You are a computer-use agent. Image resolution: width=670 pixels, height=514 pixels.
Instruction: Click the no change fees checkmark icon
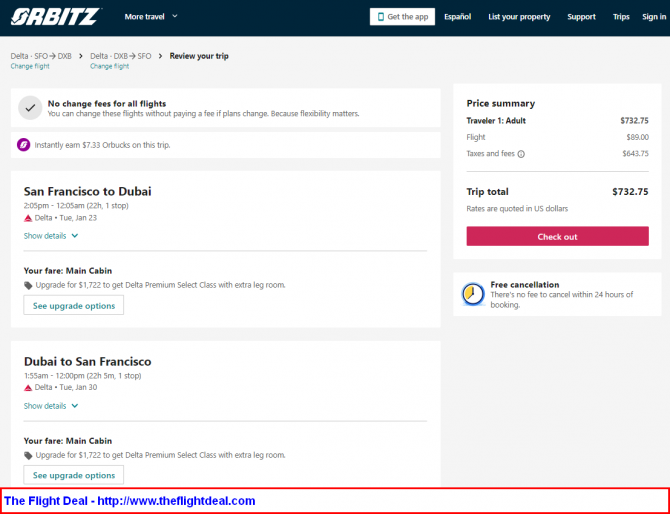[x=30, y=108]
